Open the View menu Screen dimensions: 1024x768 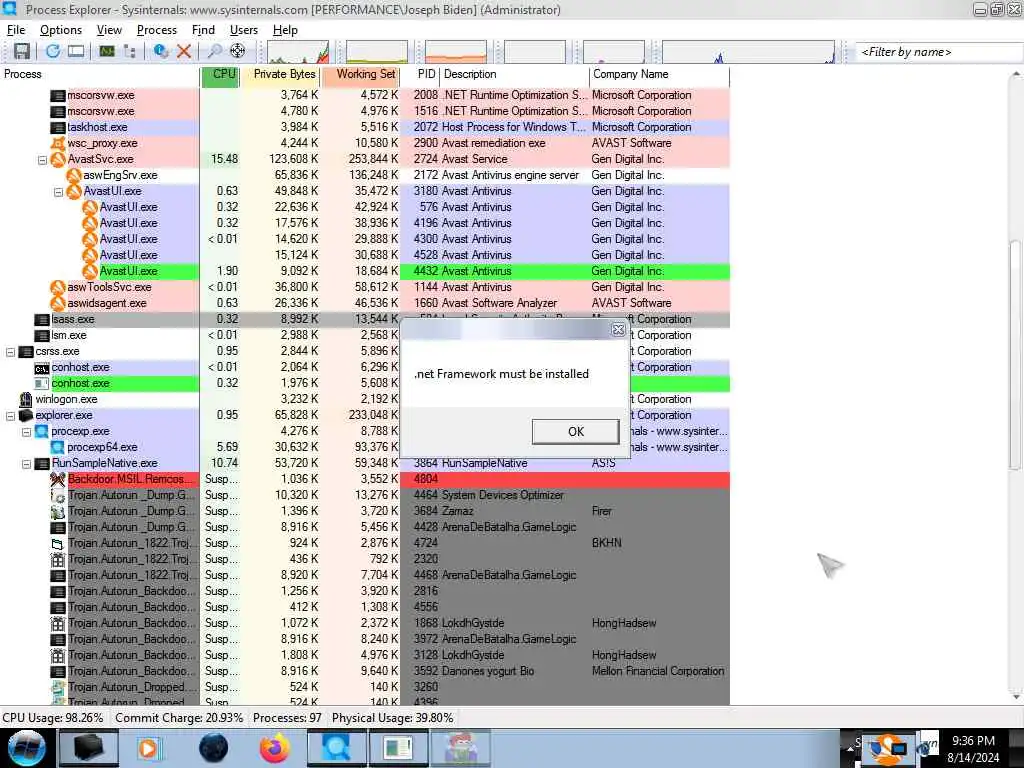pyautogui.click(x=109, y=30)
